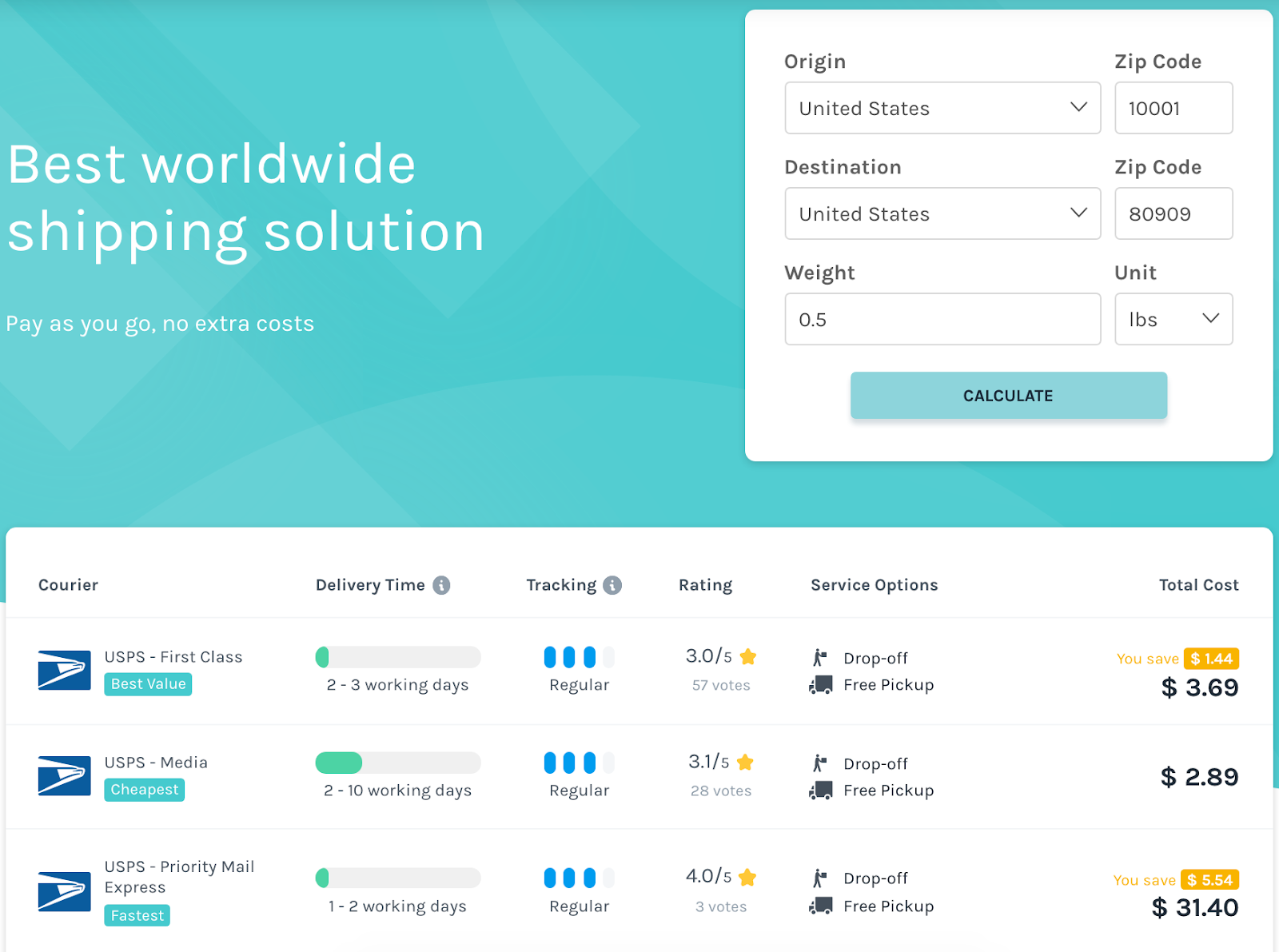
Task: Click the USPS Media logo
Action: pos(65,775)
